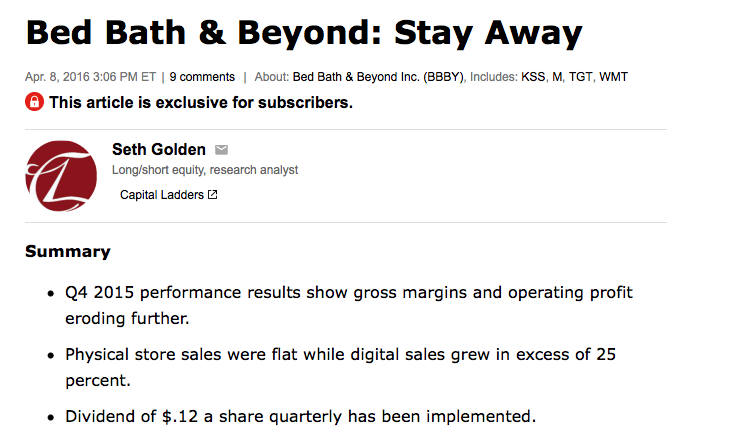Open the author's round red avatar logo
The image size is (730, 437).
coord(61,176)
